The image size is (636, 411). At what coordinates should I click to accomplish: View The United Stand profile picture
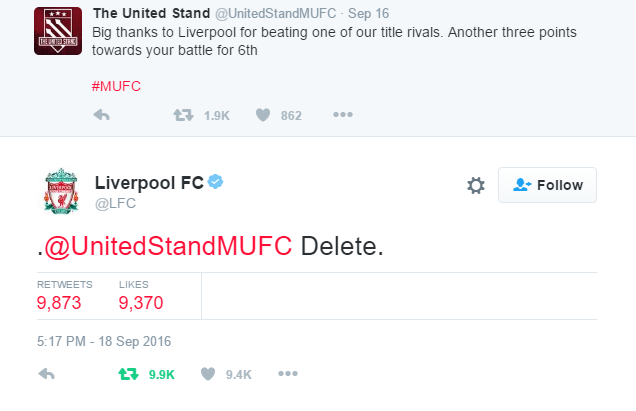[x=59, y=31]
